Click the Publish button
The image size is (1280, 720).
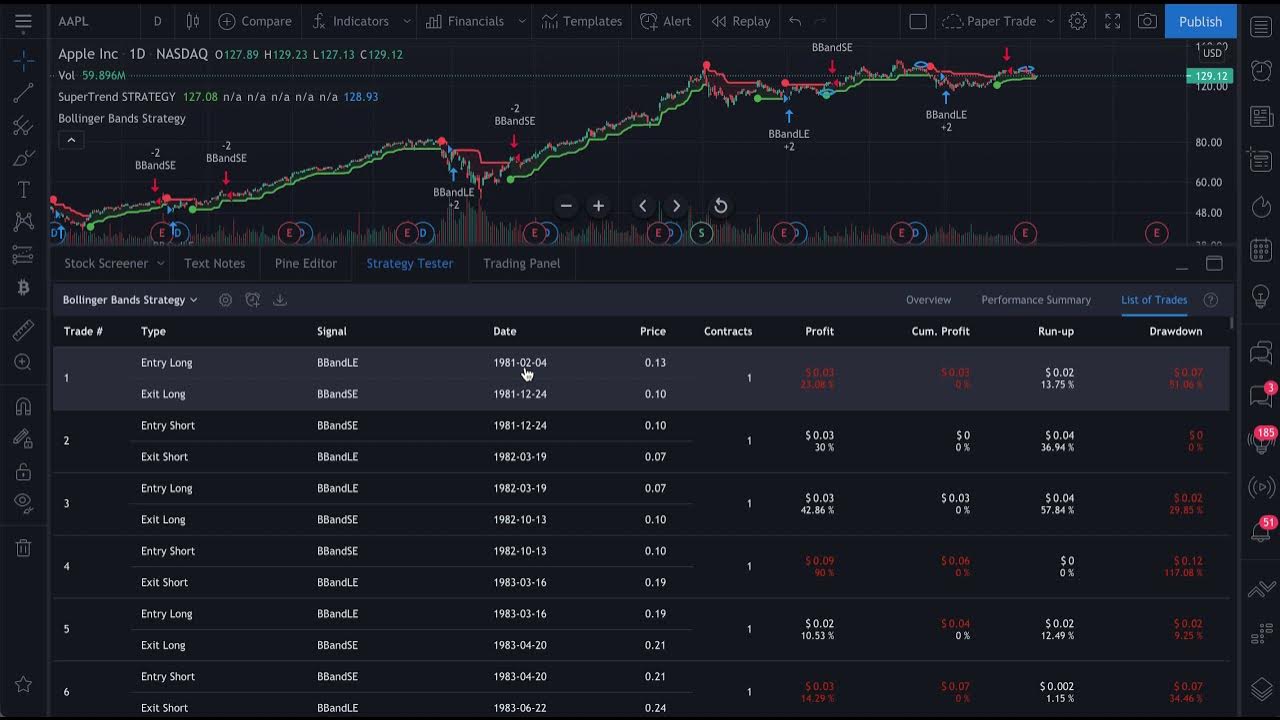[x=1200, y=21]
